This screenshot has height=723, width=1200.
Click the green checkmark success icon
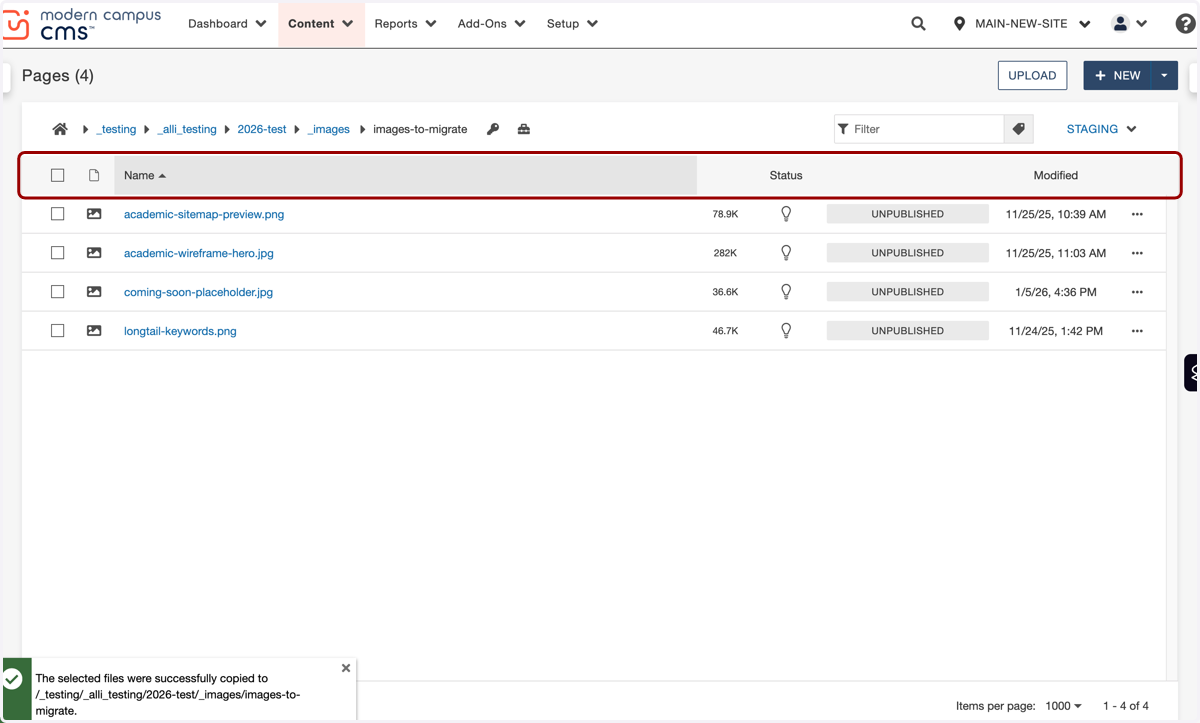point(13,679)
